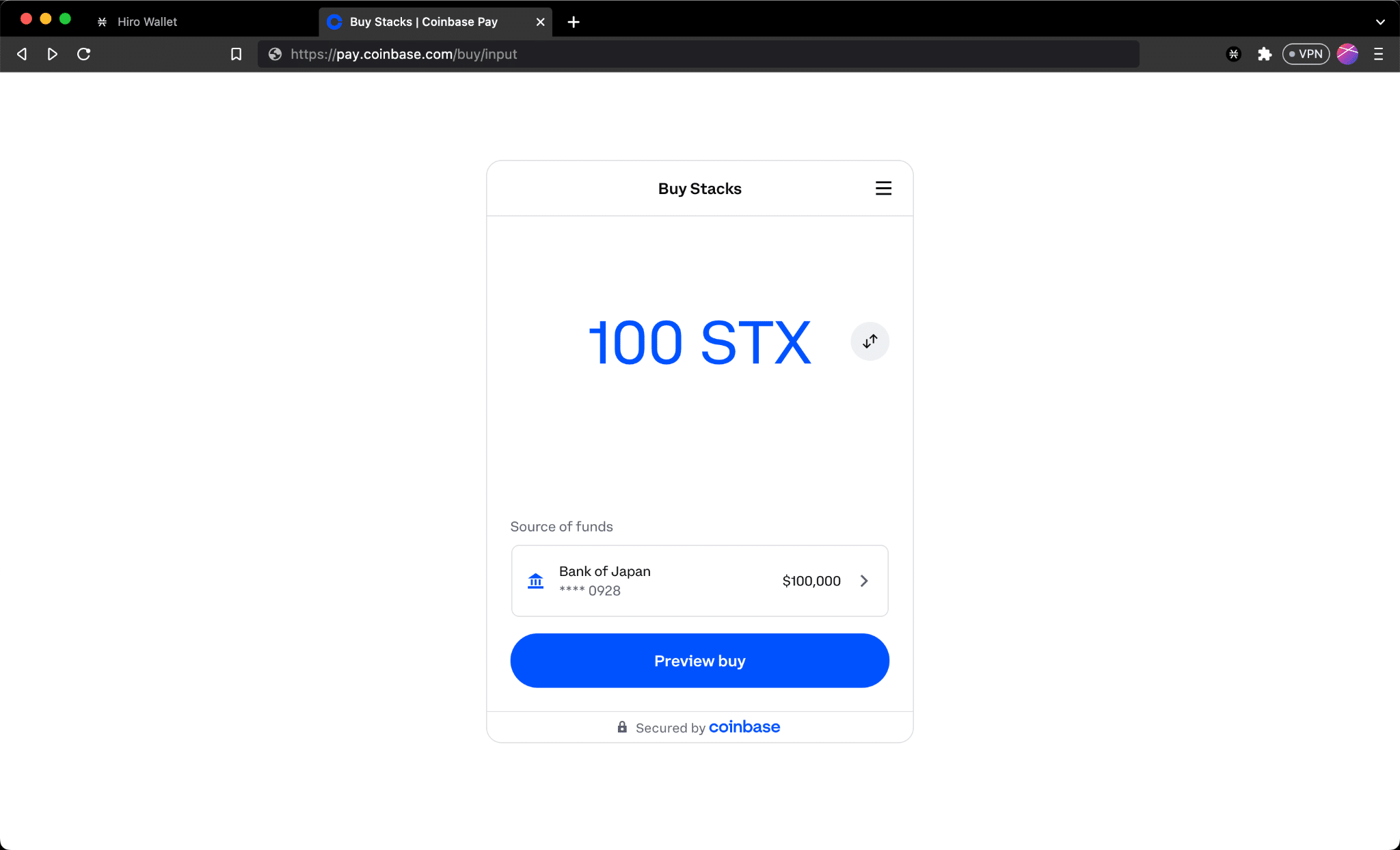Click the Stacks extension icon in the toolbar
The width and height of the screenshot is (1400, 850).
[x=1234, y=54]
